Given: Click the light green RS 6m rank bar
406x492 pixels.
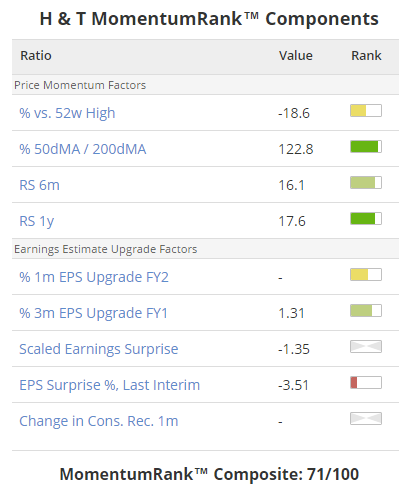Looking at the screenshot, I should (x=366, y=183).
